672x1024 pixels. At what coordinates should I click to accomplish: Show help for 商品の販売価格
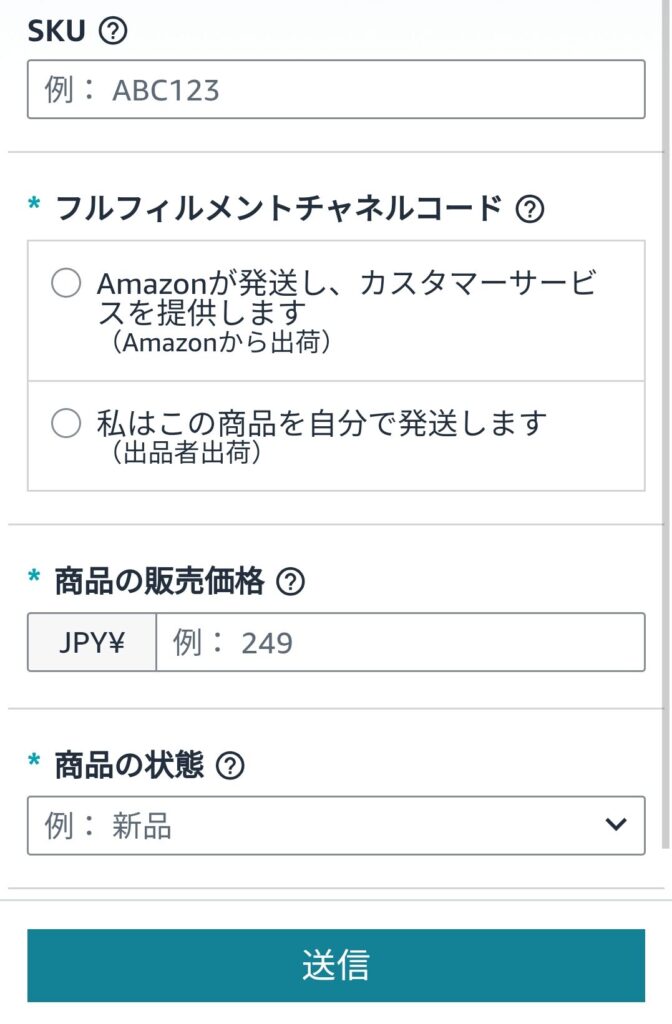291,581
